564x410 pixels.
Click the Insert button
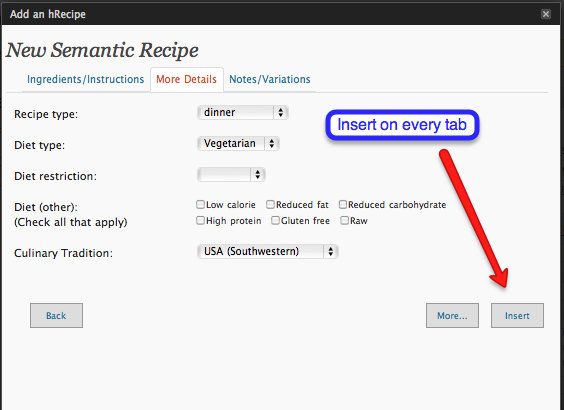pyautogui.click(x=517, y=315)
